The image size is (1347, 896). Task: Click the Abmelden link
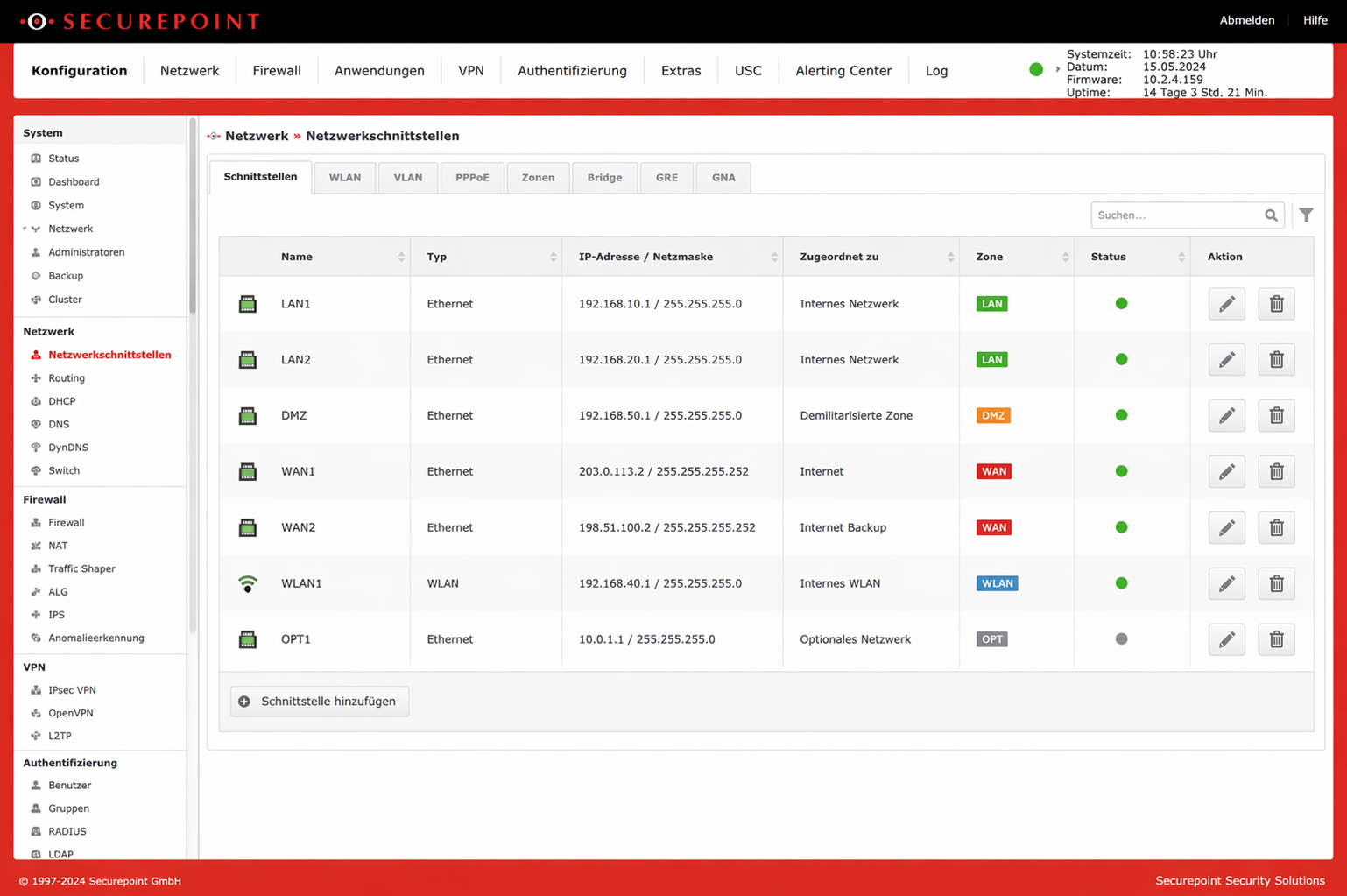(x=1246, y=20)
